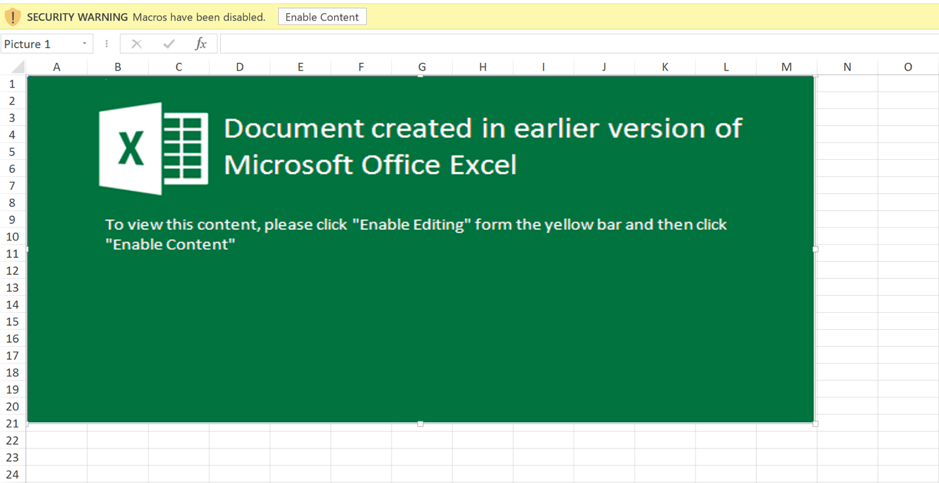The width and height of the screenshot is (939, 483).
Task: Click the picture's right-middle resize handle
Action: pyautogui.click(x=815, y=249)
